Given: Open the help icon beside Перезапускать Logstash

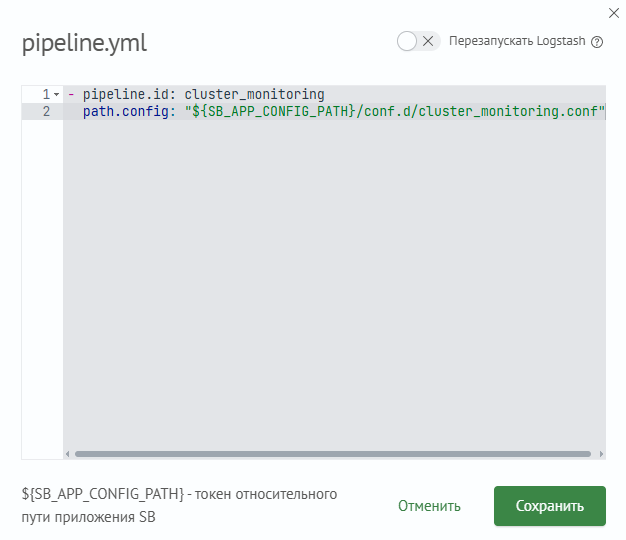Looking at the screenshot, I should point(597,42).
